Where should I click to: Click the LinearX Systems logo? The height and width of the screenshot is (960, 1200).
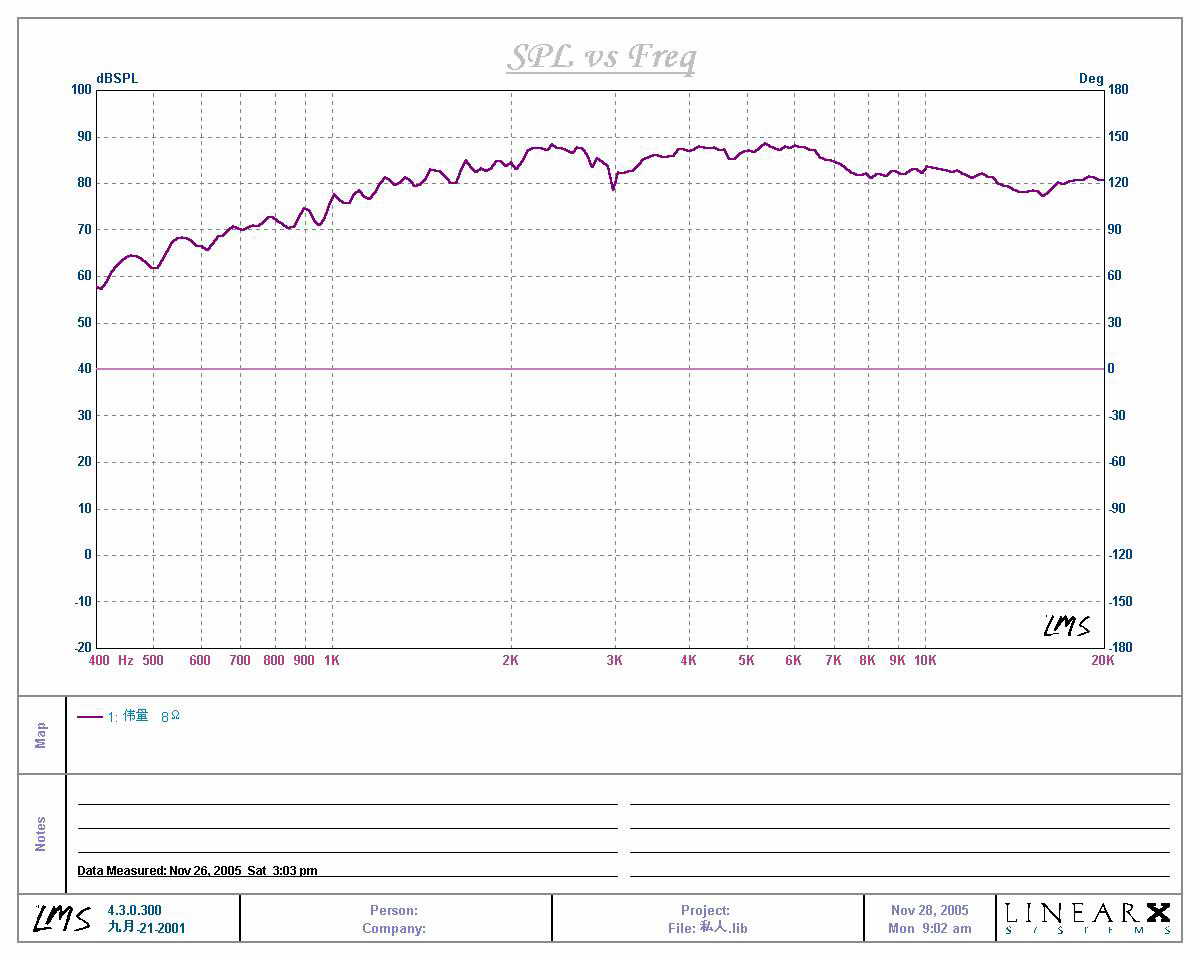point(1087,918)
